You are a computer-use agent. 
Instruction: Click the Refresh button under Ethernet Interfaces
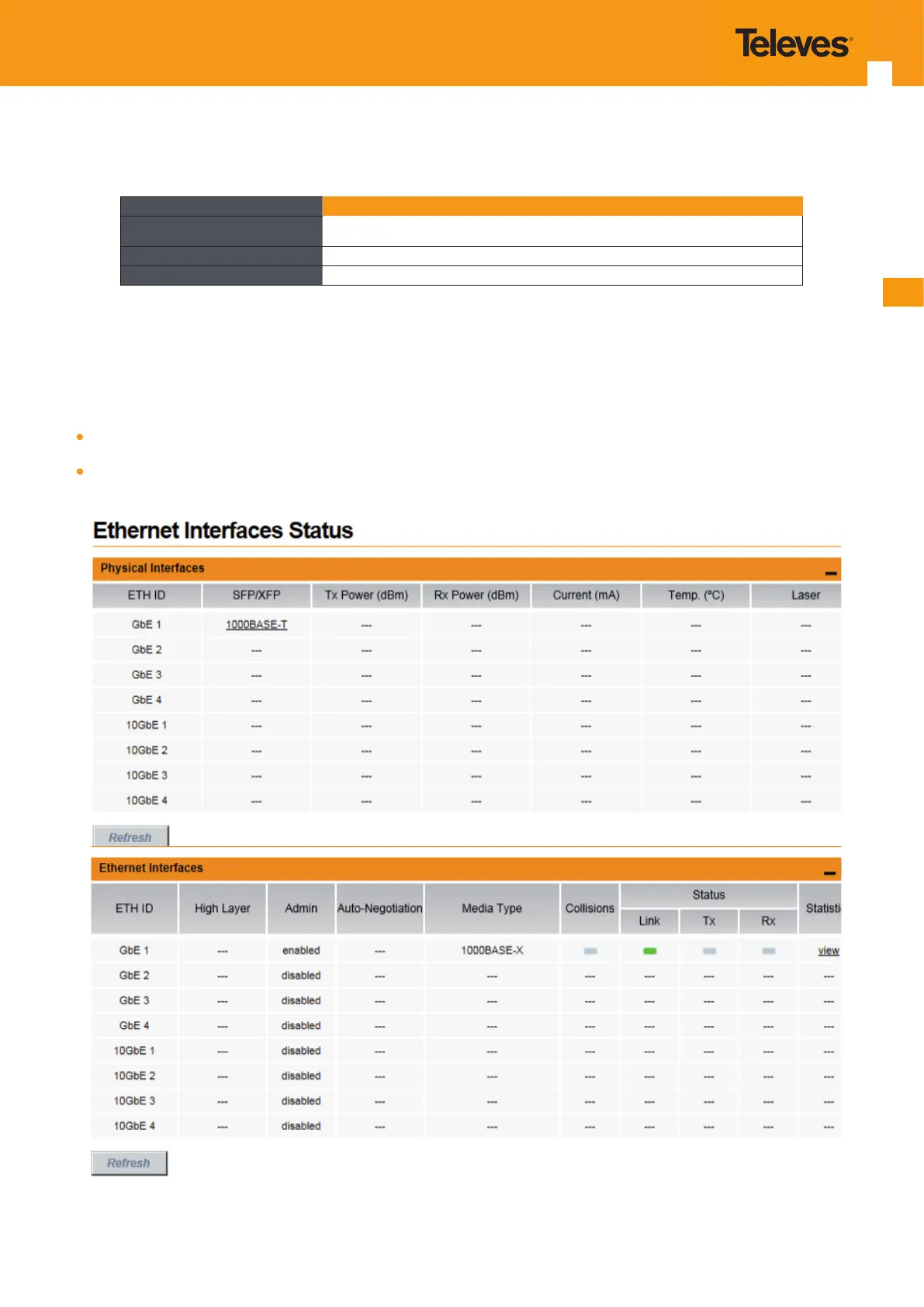click(x=129, y=1163)
